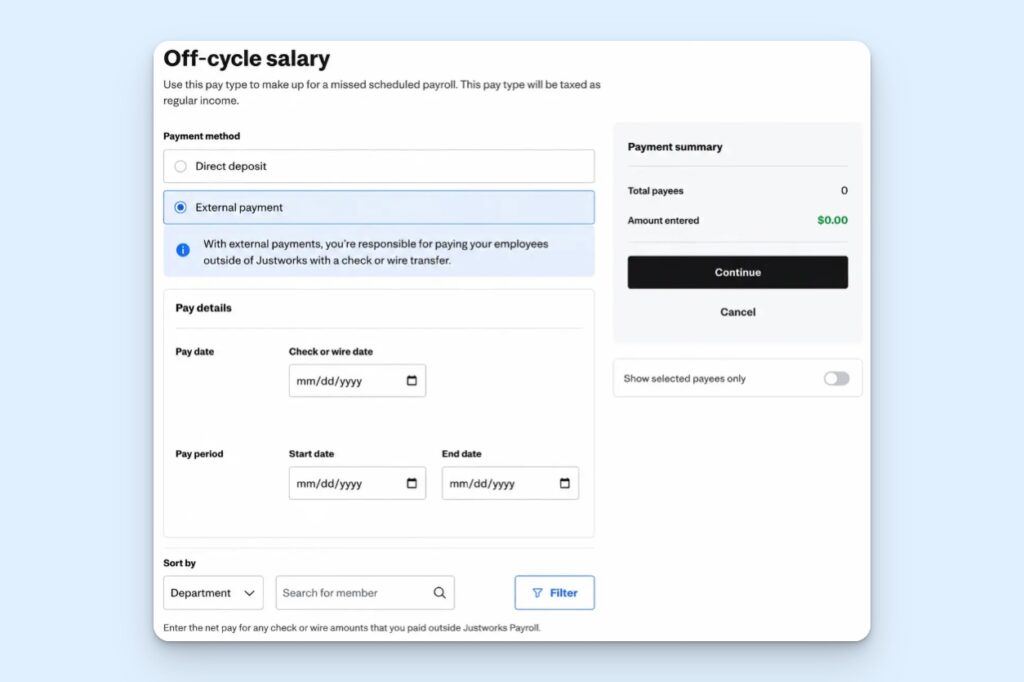
Task: Click Cancel in payment summary
Action: pos(738,312)
